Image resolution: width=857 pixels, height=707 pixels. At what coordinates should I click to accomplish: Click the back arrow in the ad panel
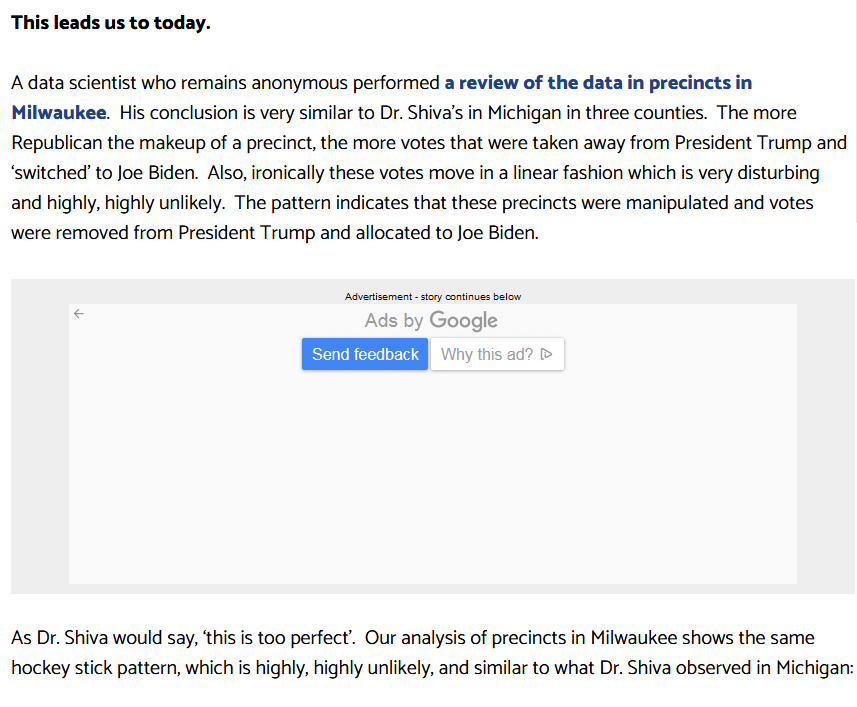click(79, 314)
